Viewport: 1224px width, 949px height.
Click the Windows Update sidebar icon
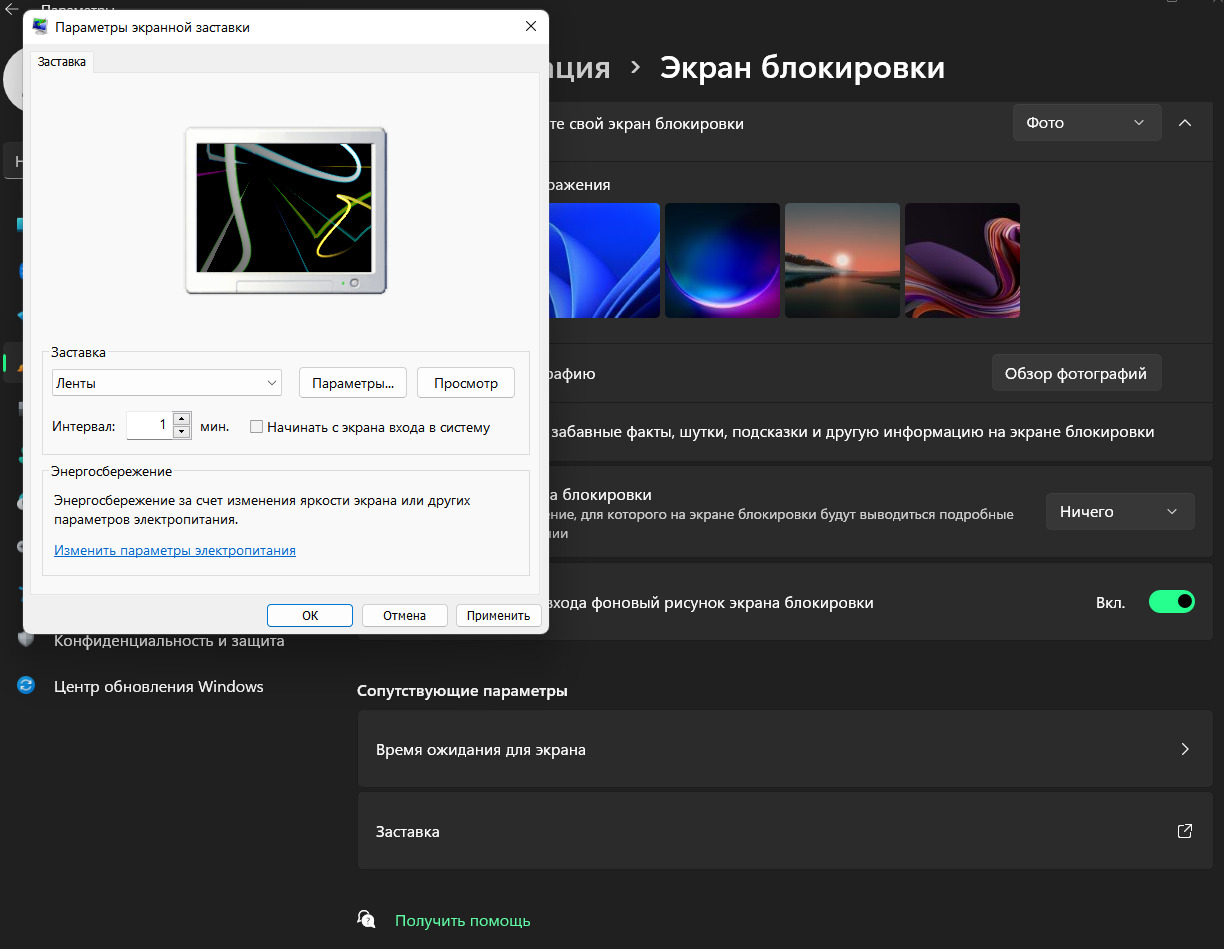pos(26,686)
